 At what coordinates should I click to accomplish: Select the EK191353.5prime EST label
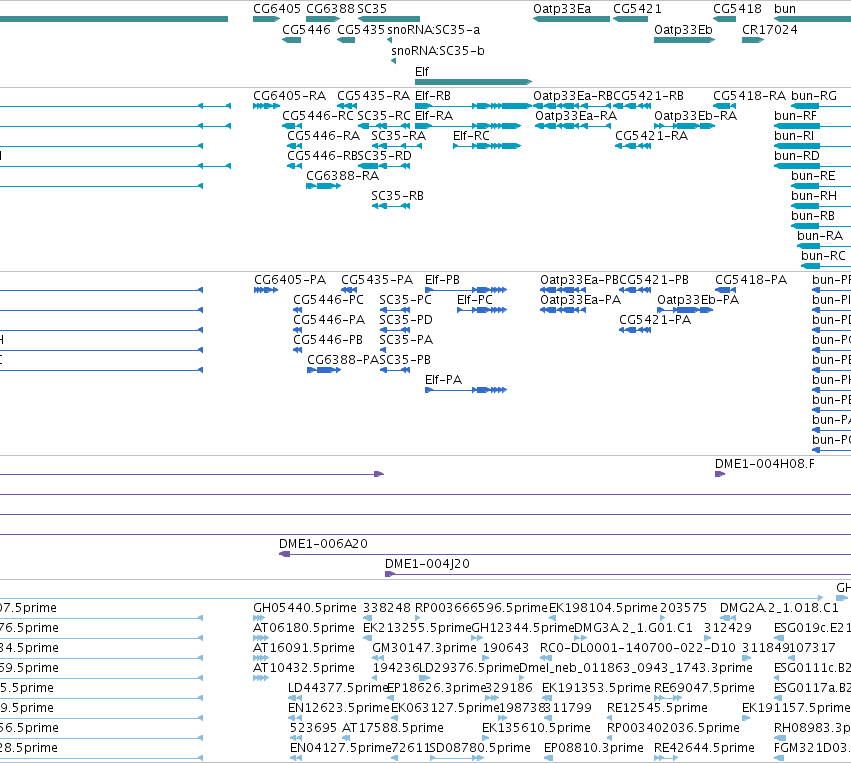pyautogui.click(x=596, y=688)
